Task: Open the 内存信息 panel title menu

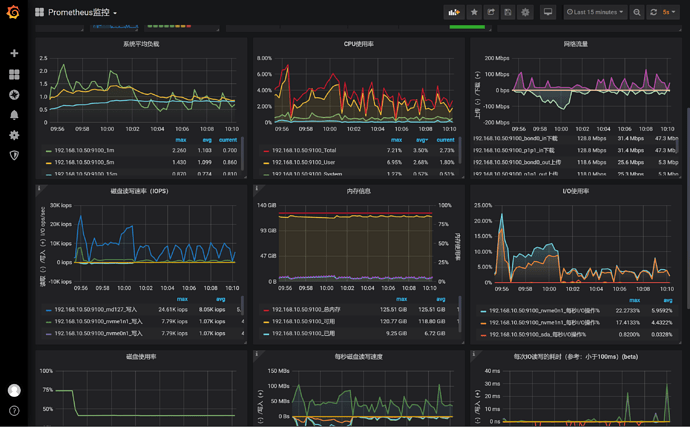Action: point(358,190)
